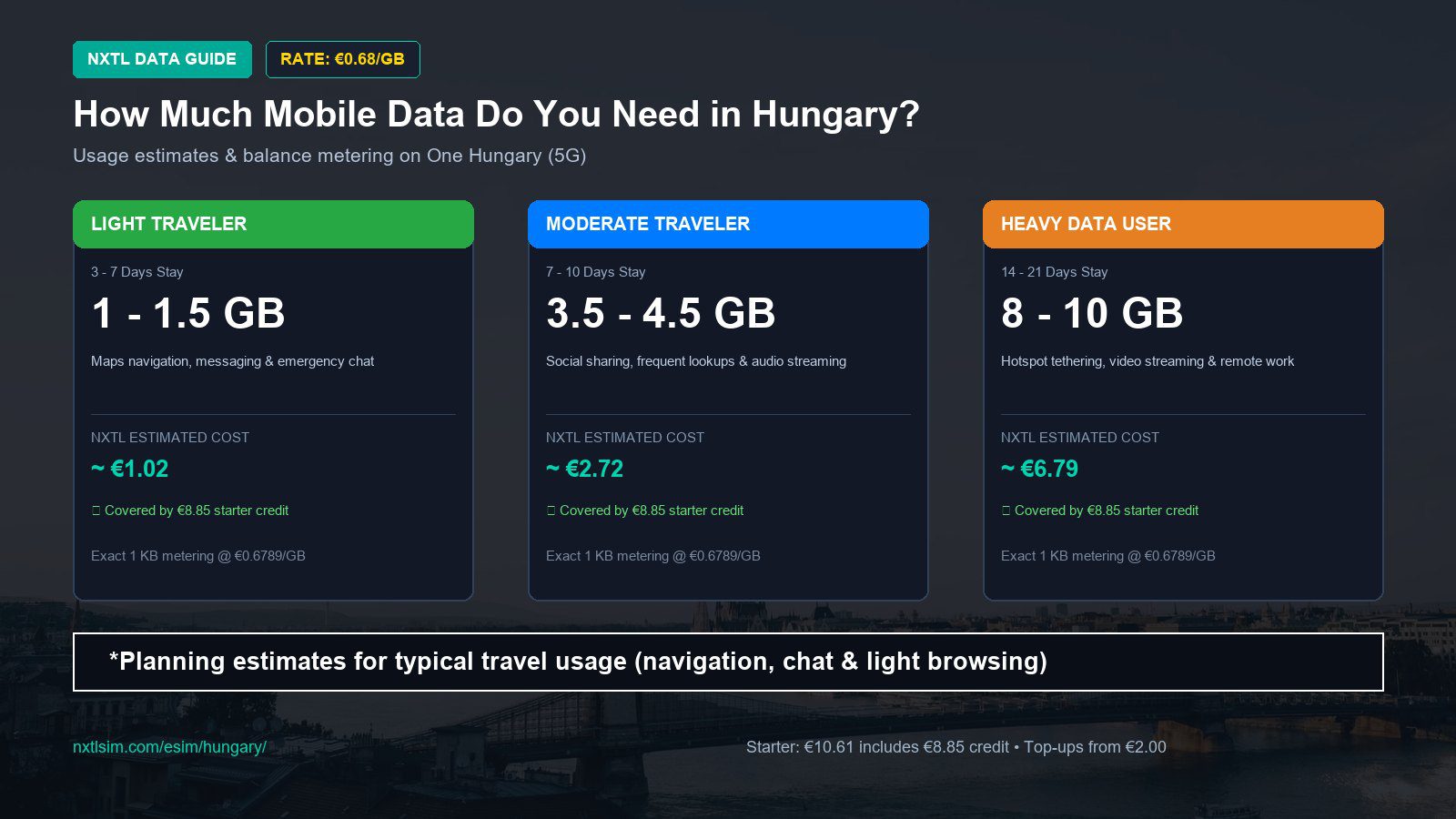
Task: Click the '~ €2.72' estimated cost
Action: (585, 469)
